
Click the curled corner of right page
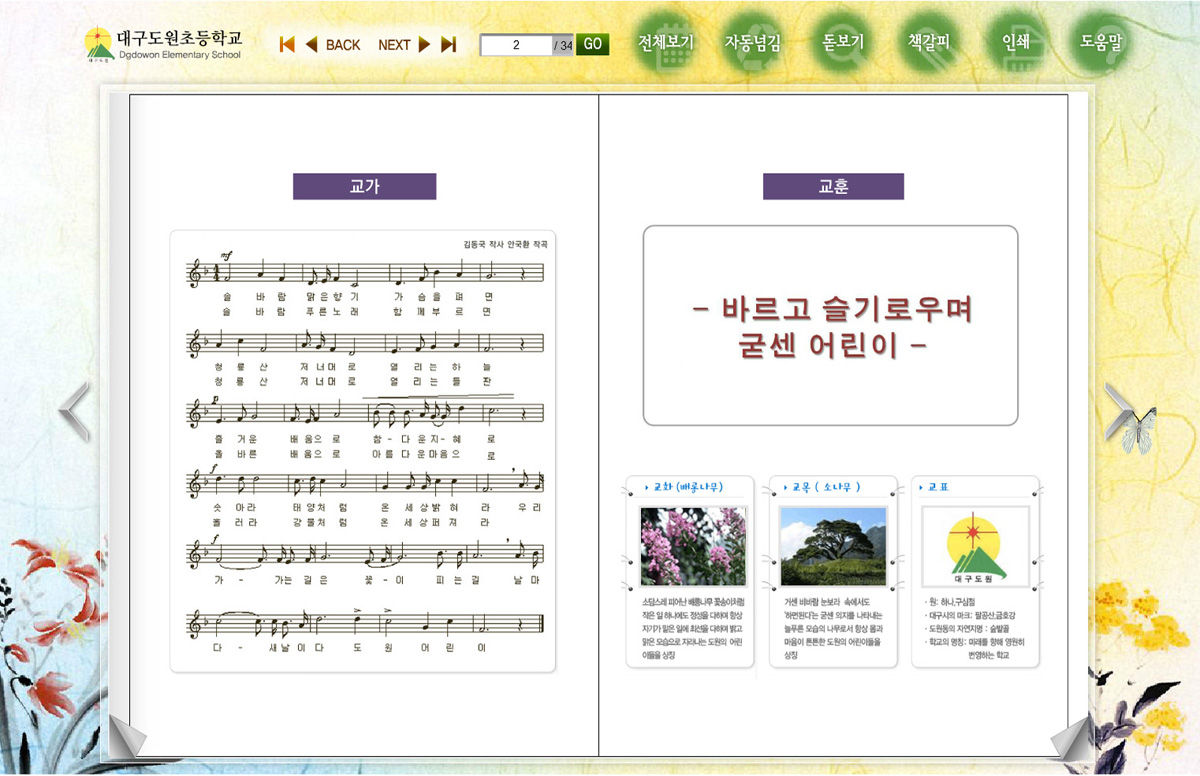[1070, 740]
